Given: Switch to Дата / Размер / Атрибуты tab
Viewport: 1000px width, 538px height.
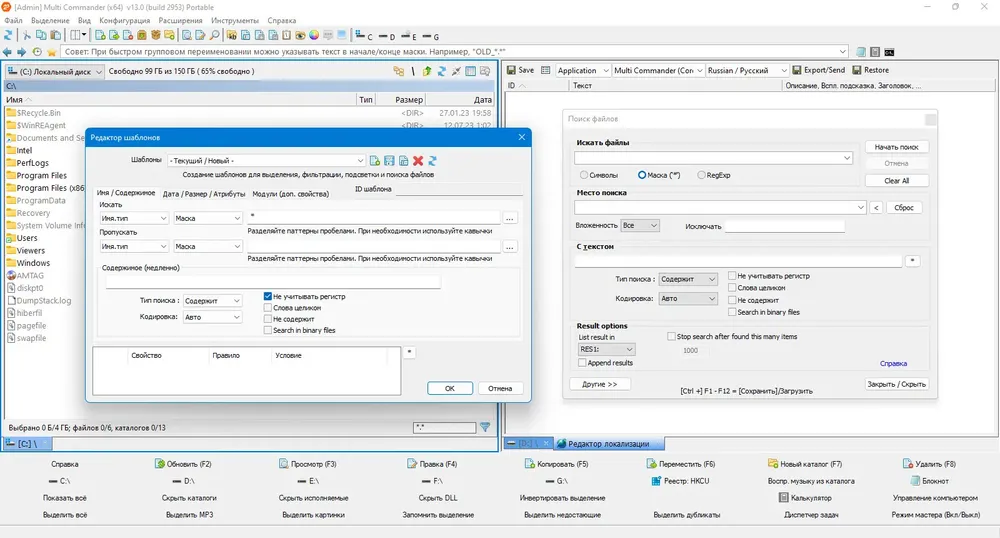Looking at the screenshot, I should pos(203,194).
